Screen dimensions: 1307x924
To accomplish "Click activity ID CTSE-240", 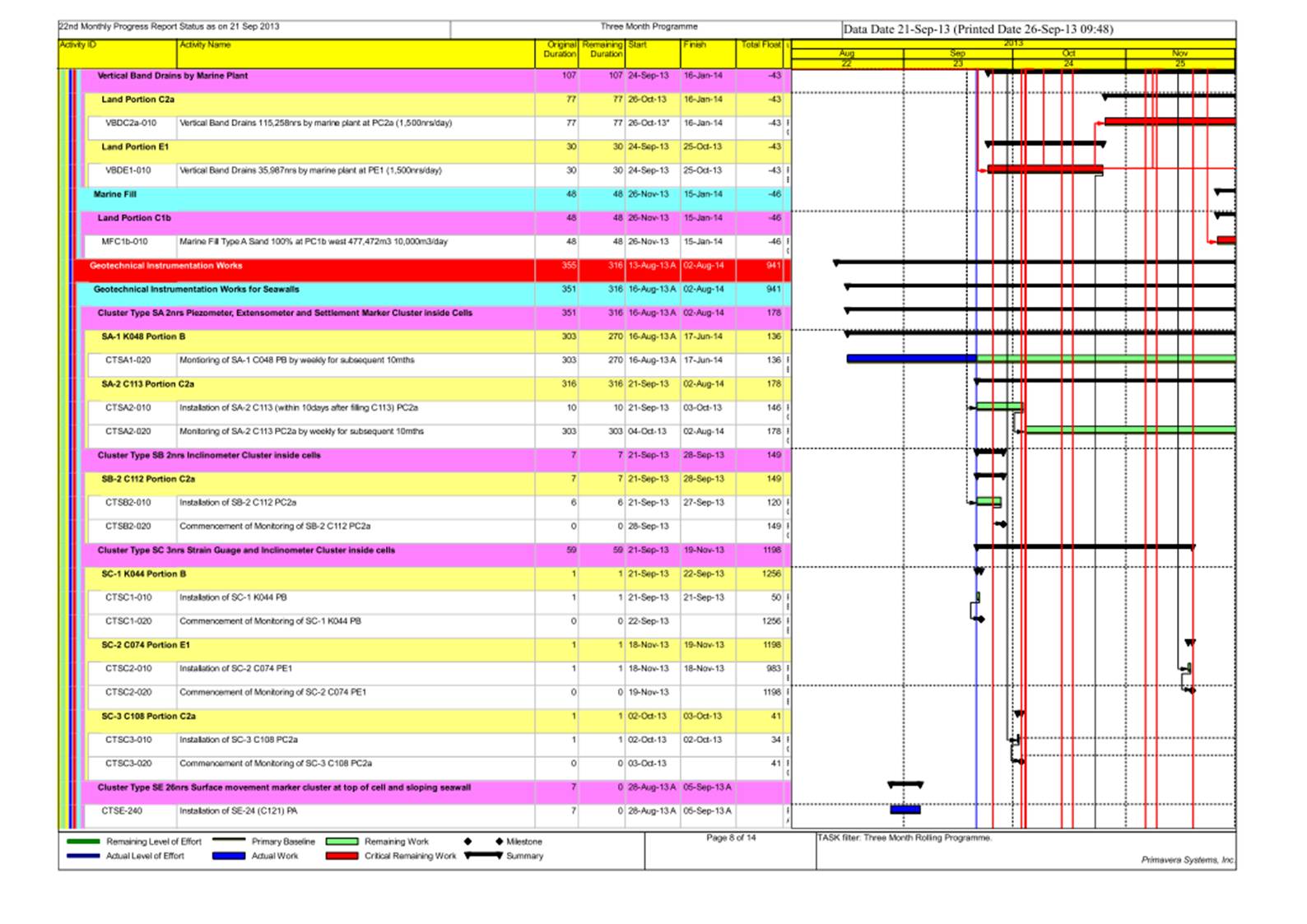I will (x=122, y=811).
